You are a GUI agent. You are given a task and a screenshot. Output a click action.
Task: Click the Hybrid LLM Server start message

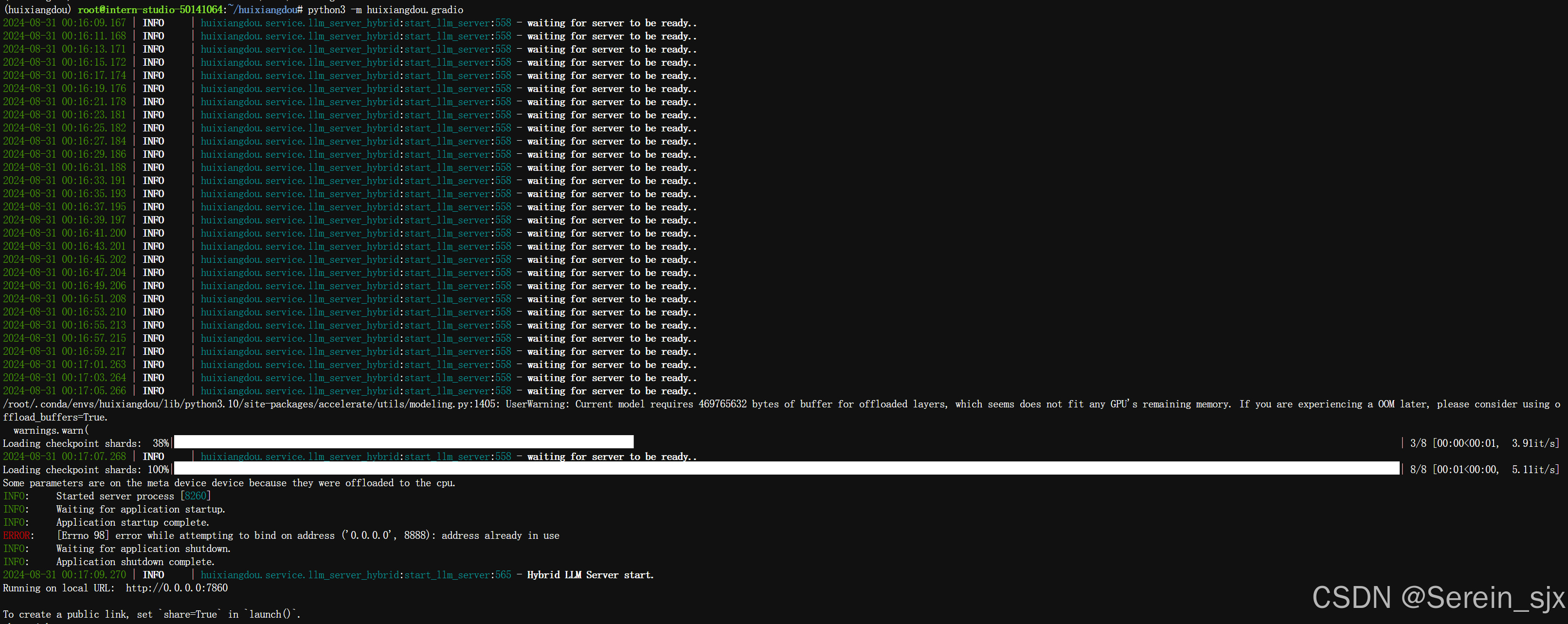coord(590,575)
